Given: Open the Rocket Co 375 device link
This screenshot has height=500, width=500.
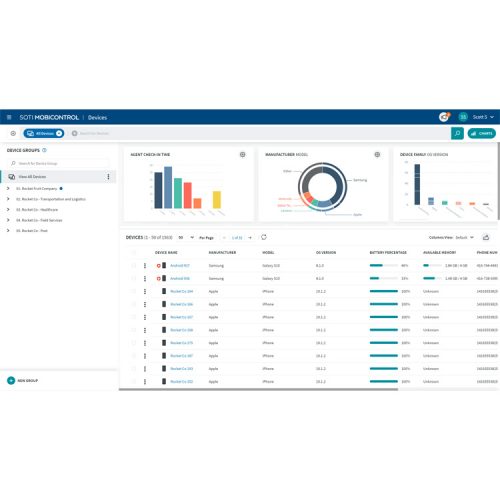Looking at the screenshot, I should tap(182, 343).
